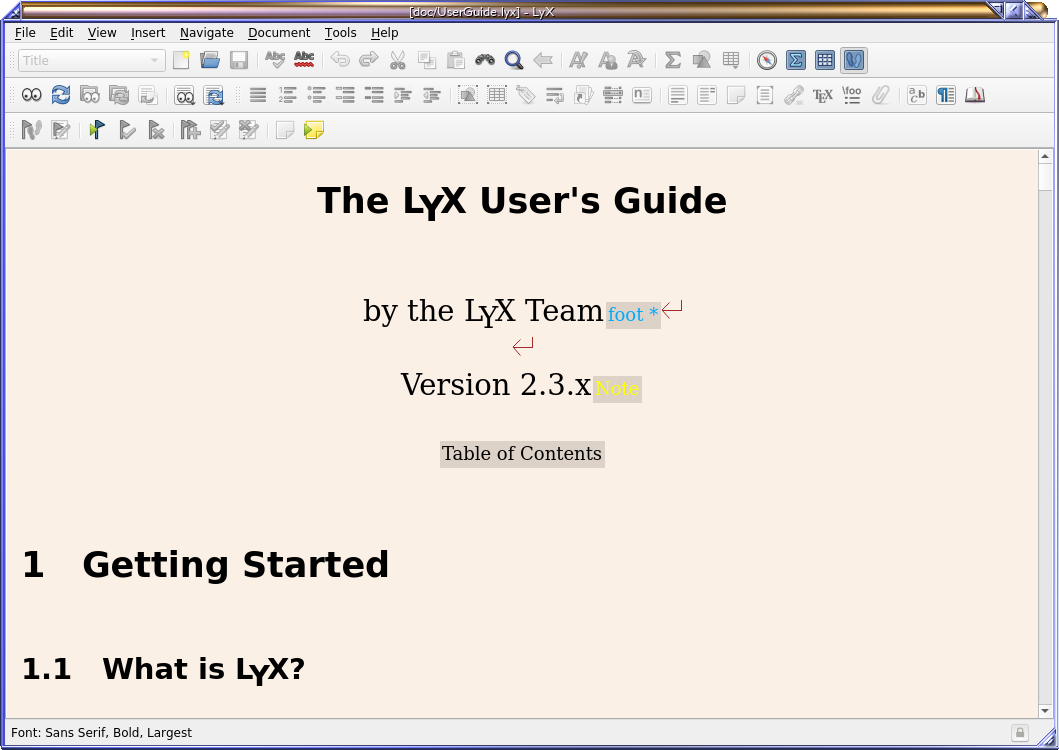
Task: Insert a LyX note icon
Action: [735, 95]
